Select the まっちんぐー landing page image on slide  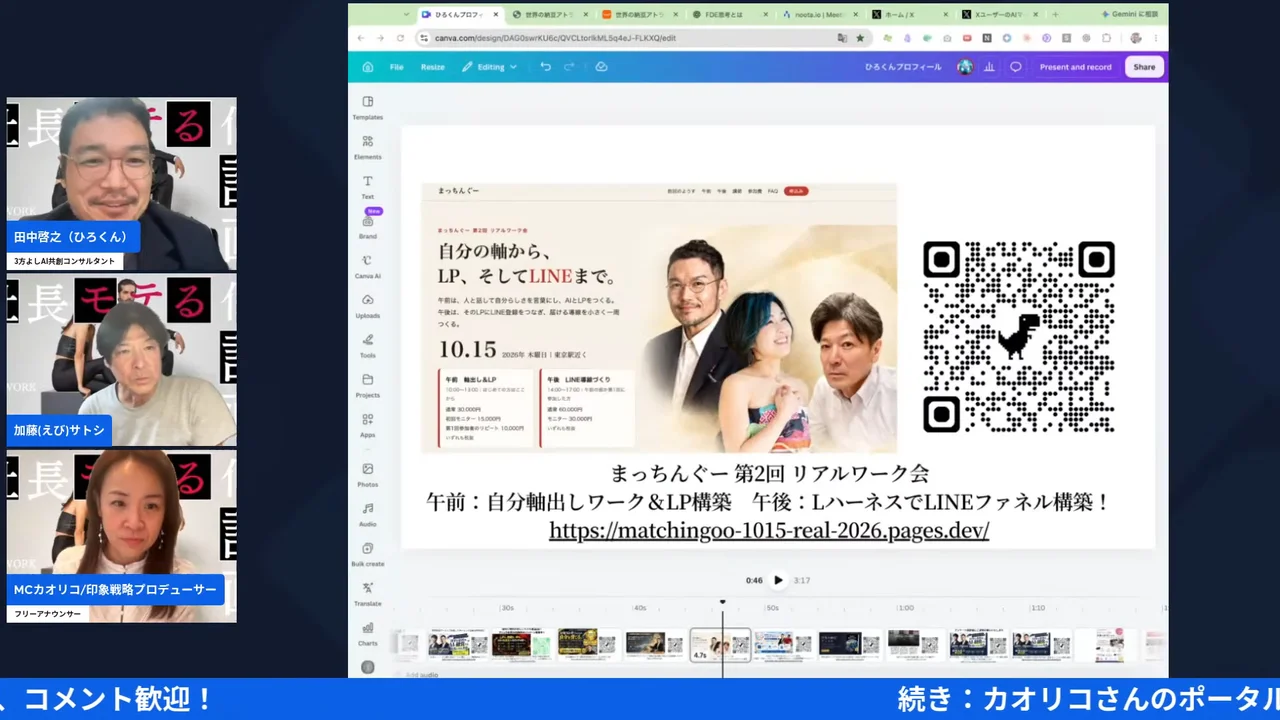pos(659,318)
